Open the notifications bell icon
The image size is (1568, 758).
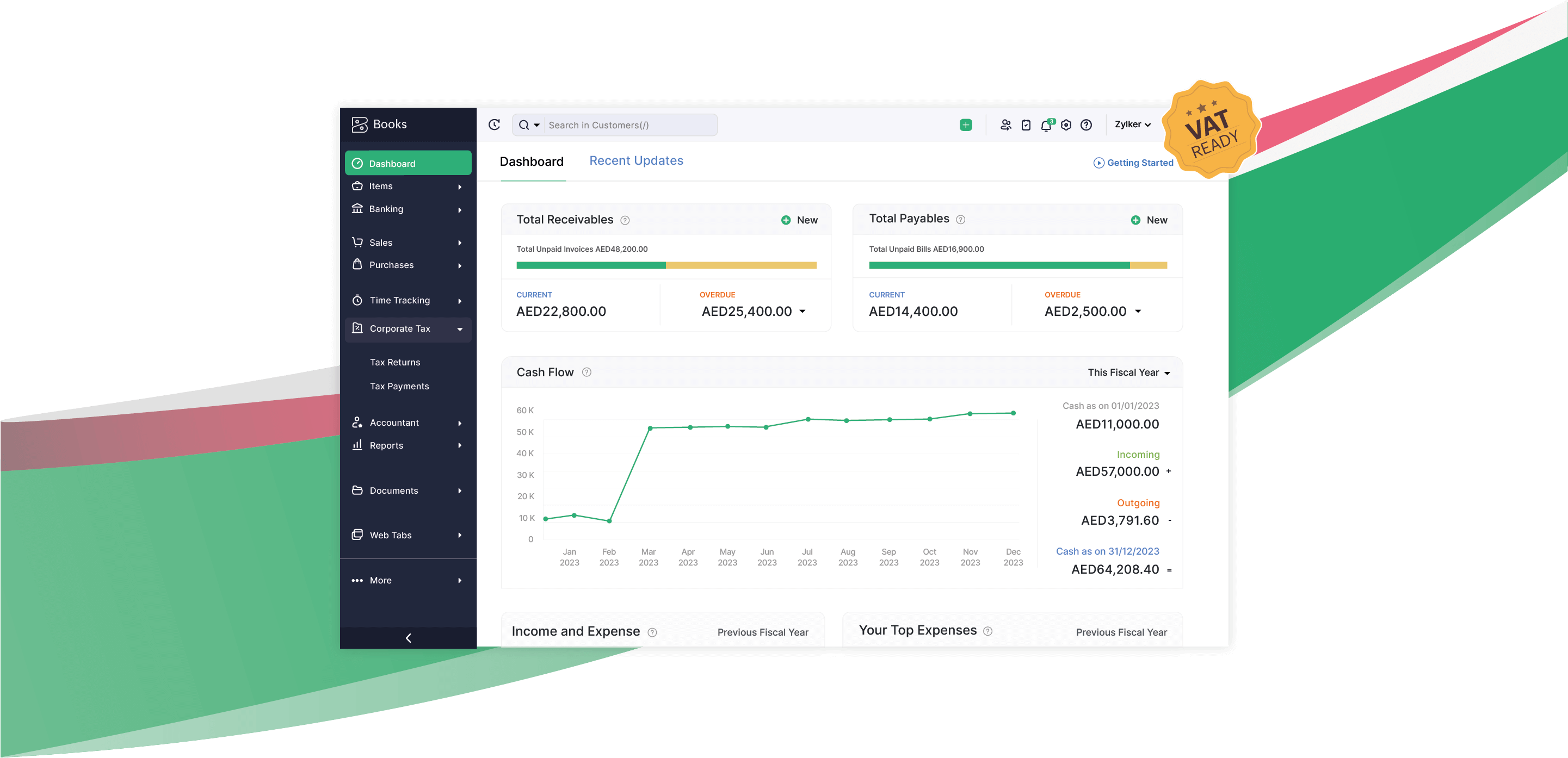coord(1046,125)
